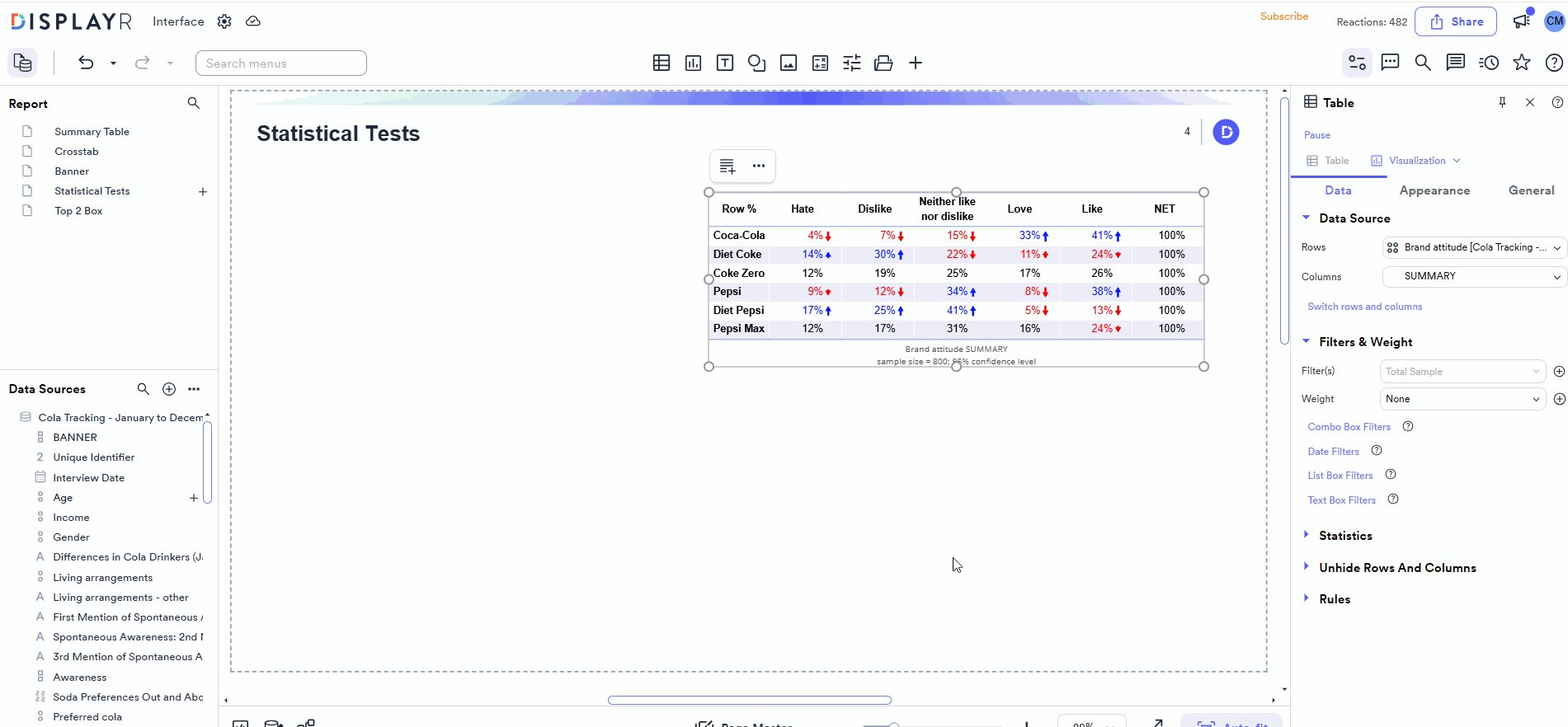Click the controls sliders toolbar icon
The image size is (1568, 727).
point(852,63)
